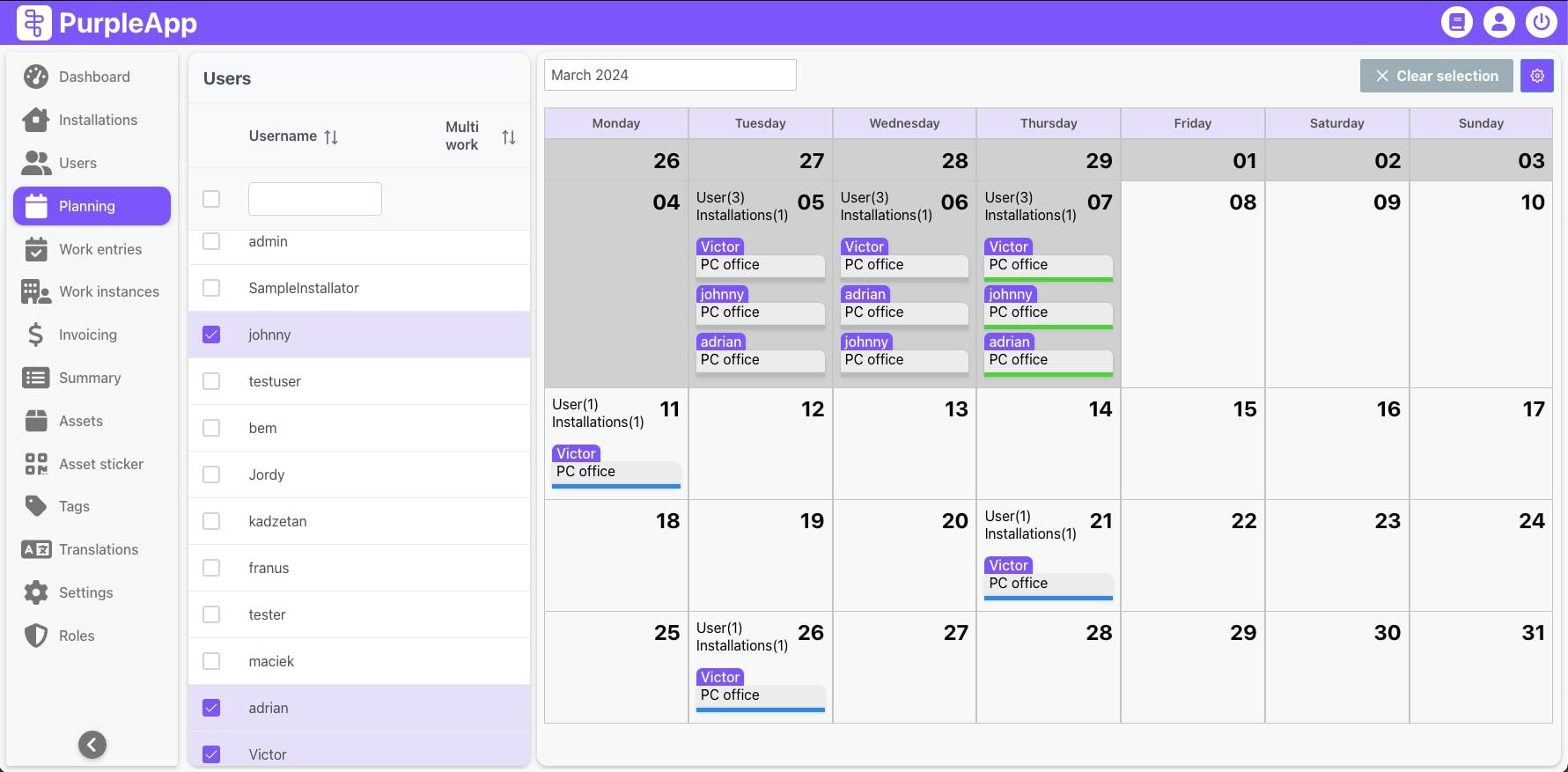Open the user profile icon in header
Screen dimensions: 1568x772
coord(1498,22)
